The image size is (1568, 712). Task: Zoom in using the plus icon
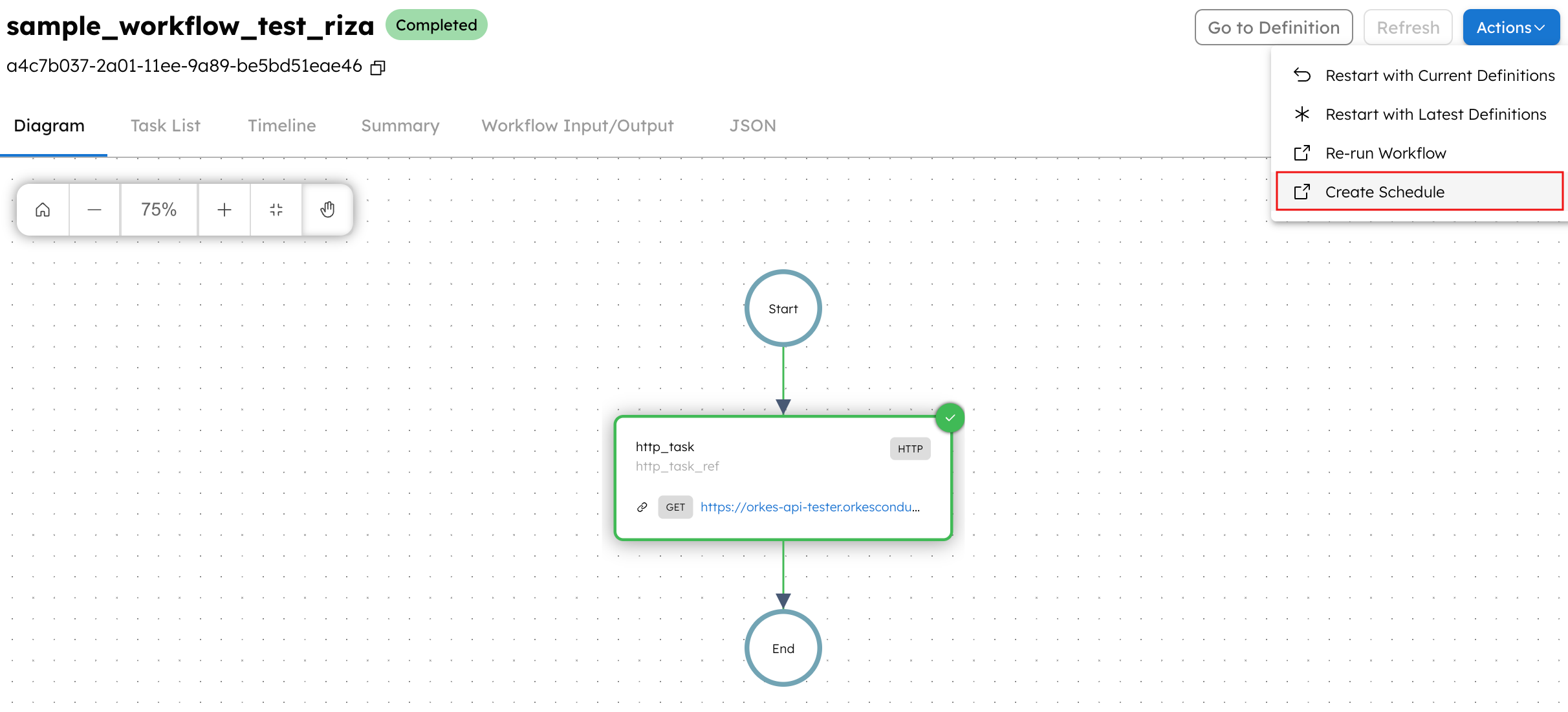tap(224, 209)
